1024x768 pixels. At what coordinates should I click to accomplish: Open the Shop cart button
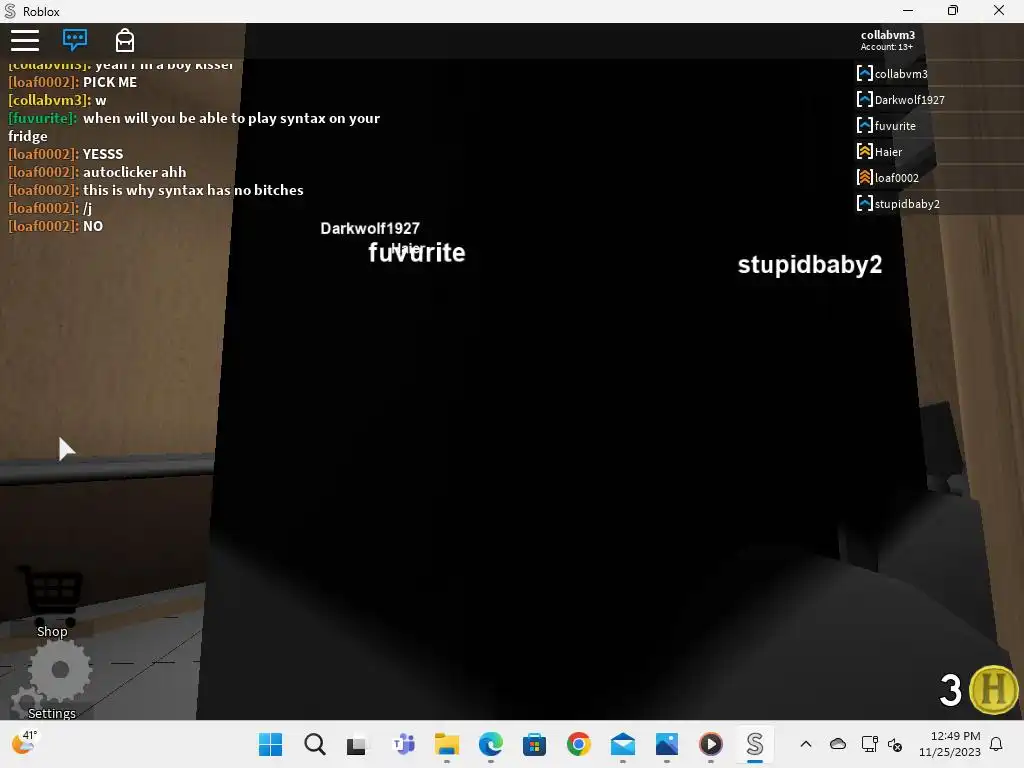(52, 601)
